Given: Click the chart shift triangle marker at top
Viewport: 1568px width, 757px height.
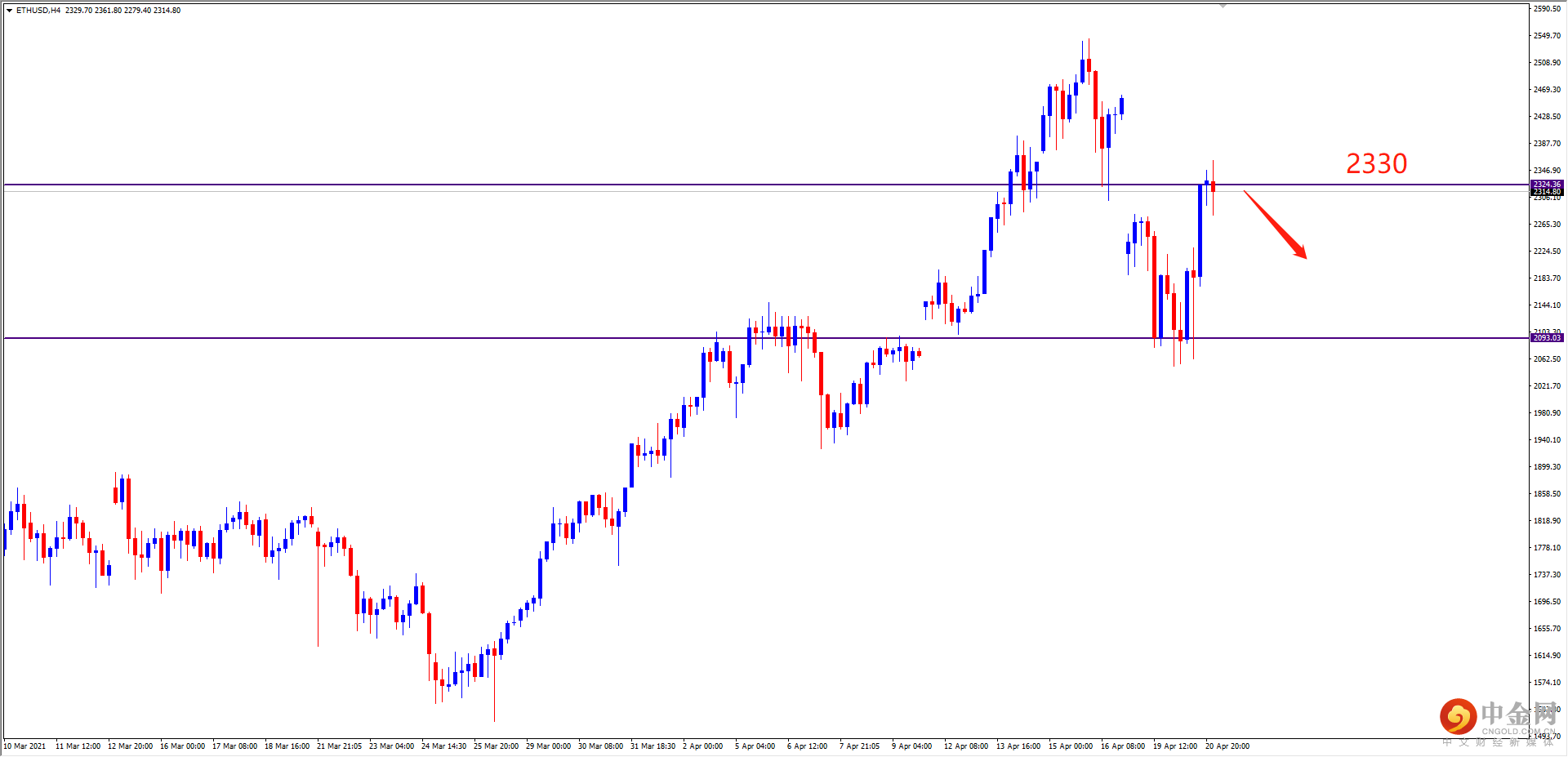Looking at the screenshot, I should pyautogui.click(x=1223, y=6).
